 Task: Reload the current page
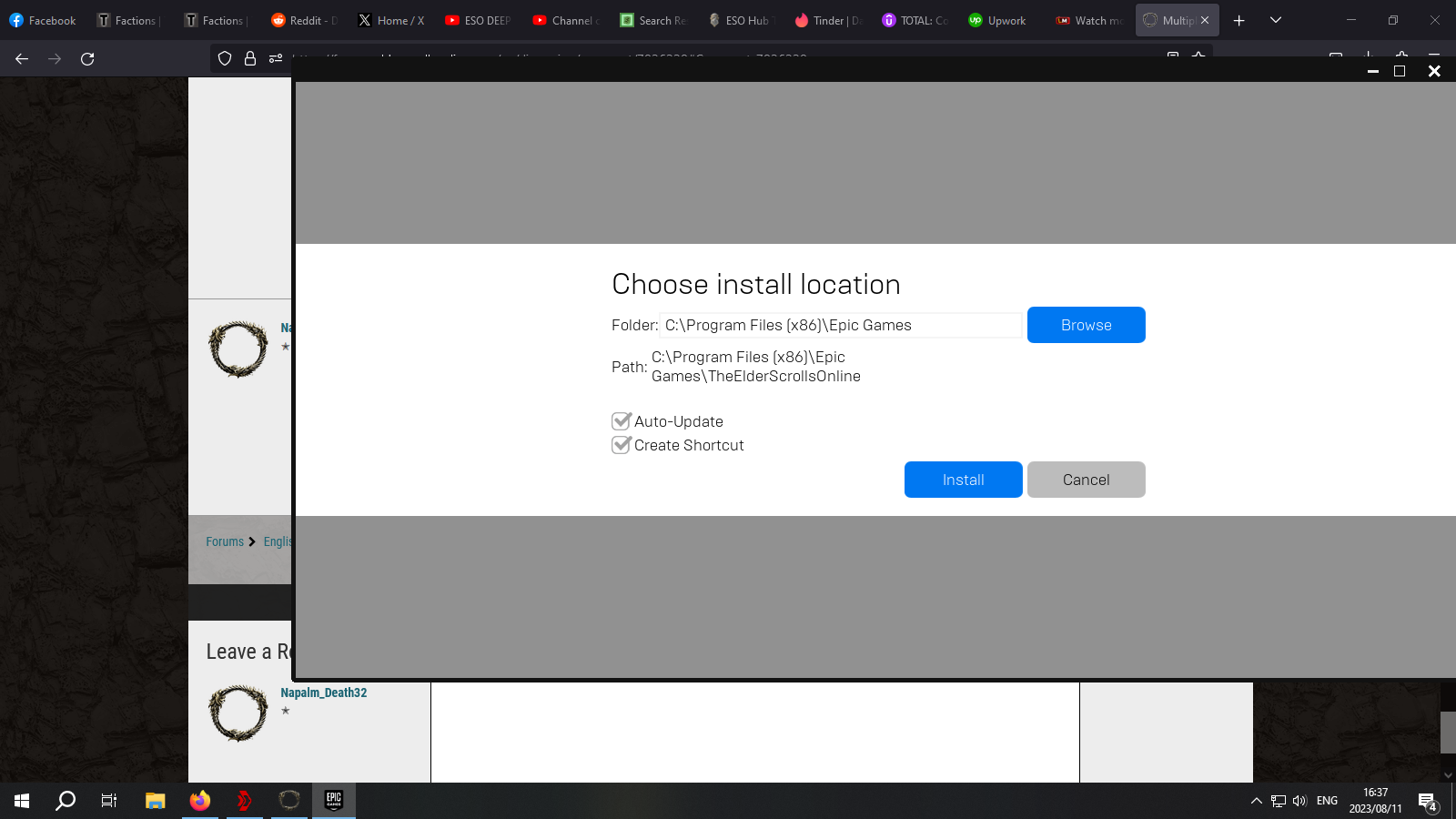[x=87, y=58]
